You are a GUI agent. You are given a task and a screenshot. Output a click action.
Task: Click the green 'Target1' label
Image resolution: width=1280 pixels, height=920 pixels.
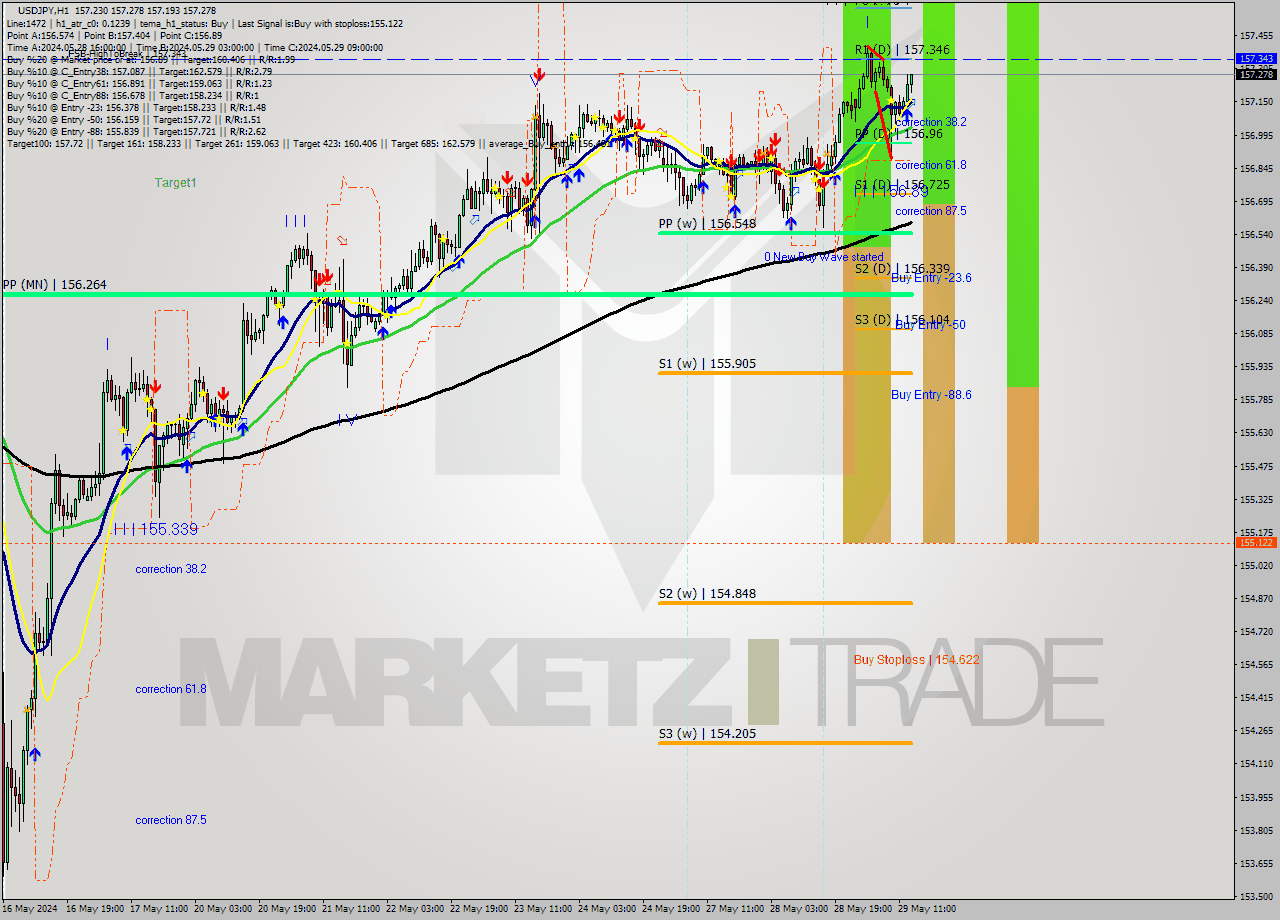(x=176, y=183)
